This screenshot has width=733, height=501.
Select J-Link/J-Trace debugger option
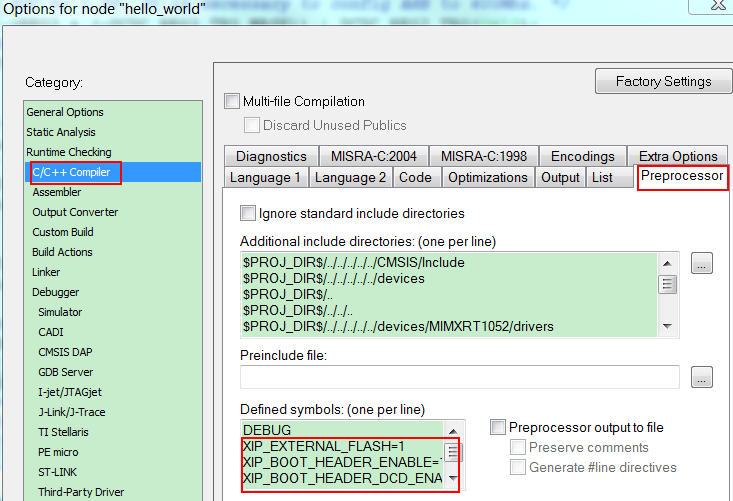[x=71, y=412]
